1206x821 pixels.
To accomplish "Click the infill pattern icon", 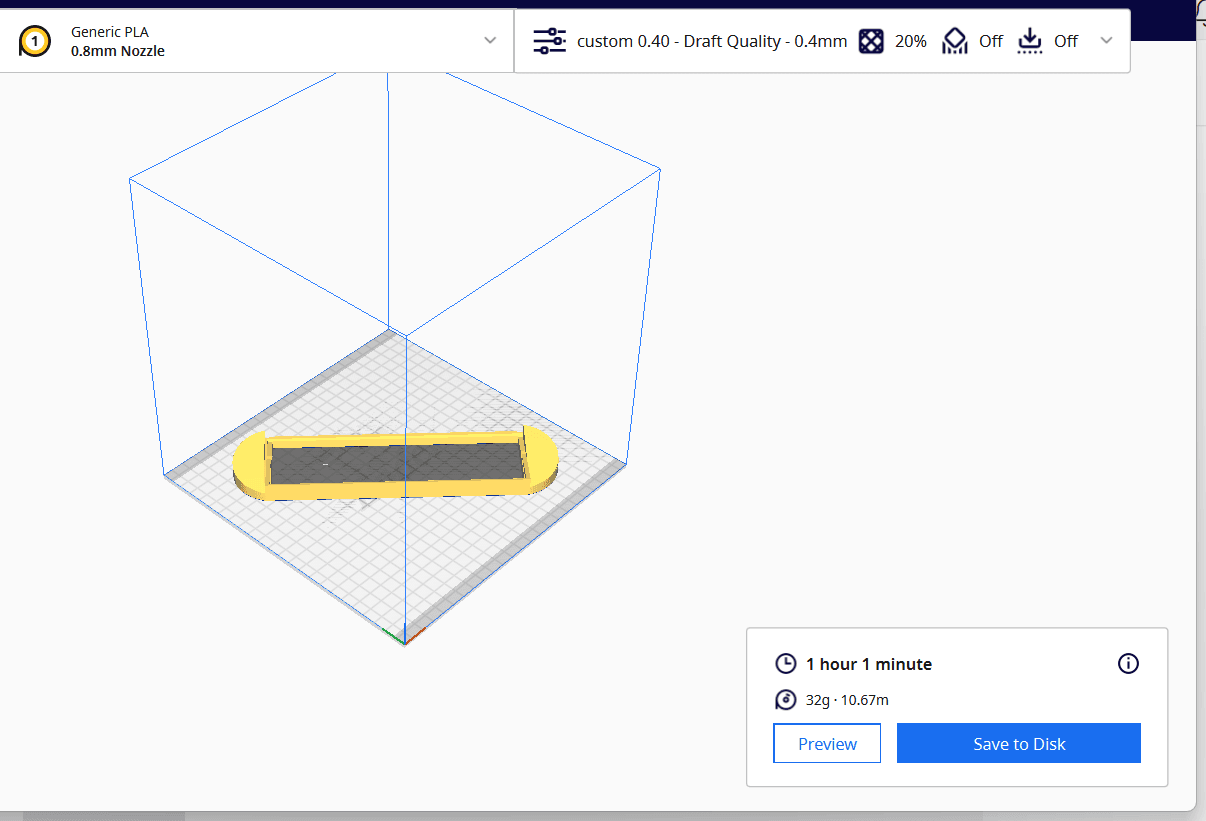I will click(x=871, y=41).
